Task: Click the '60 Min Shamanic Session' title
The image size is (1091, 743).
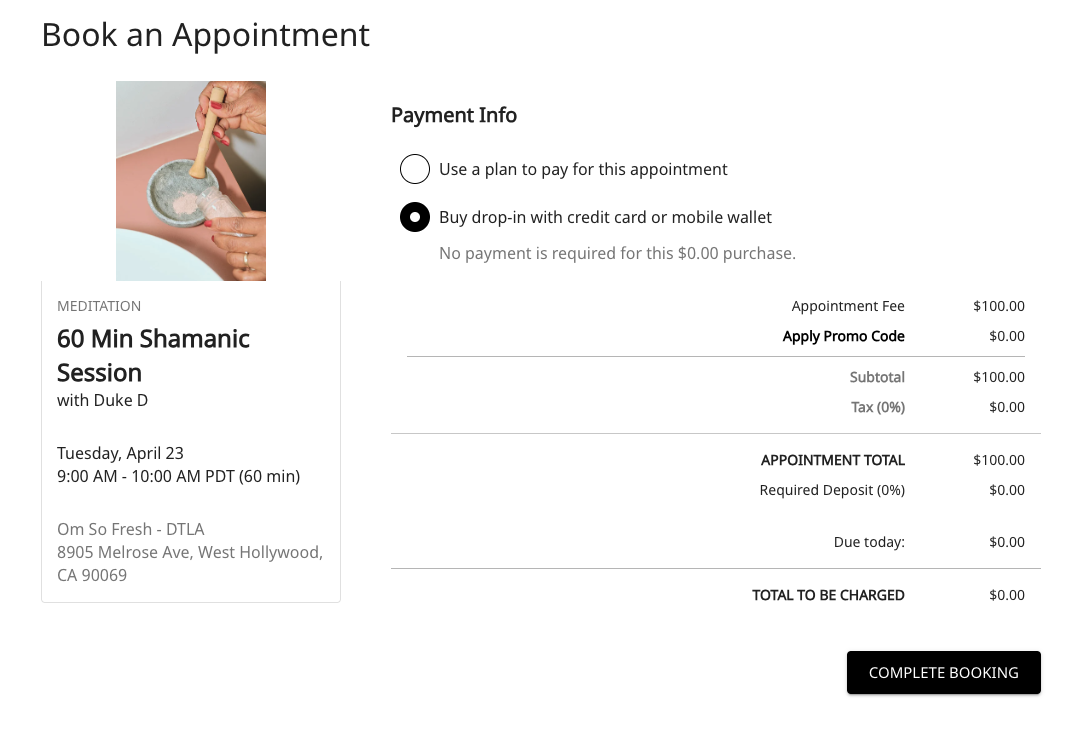Action: [x=153, y=355]
